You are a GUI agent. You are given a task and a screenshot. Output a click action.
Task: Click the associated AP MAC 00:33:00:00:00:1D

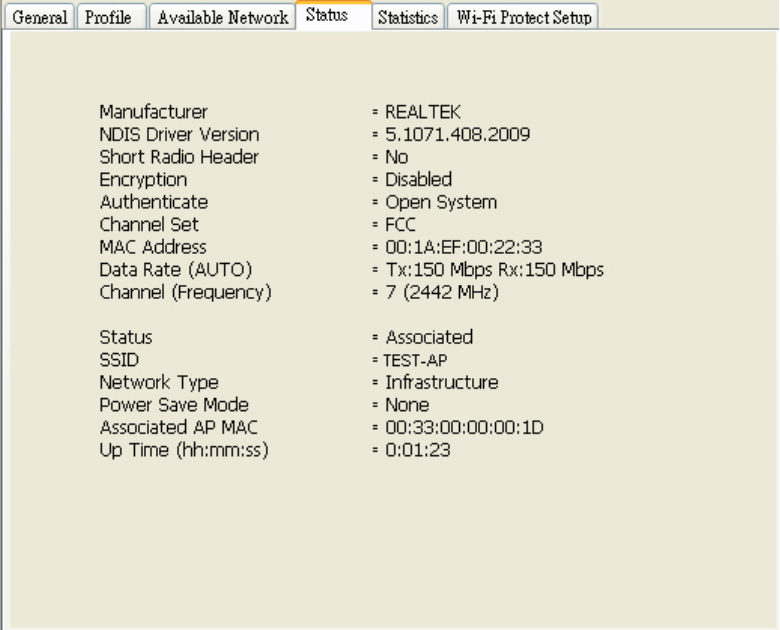pos(464,427)
